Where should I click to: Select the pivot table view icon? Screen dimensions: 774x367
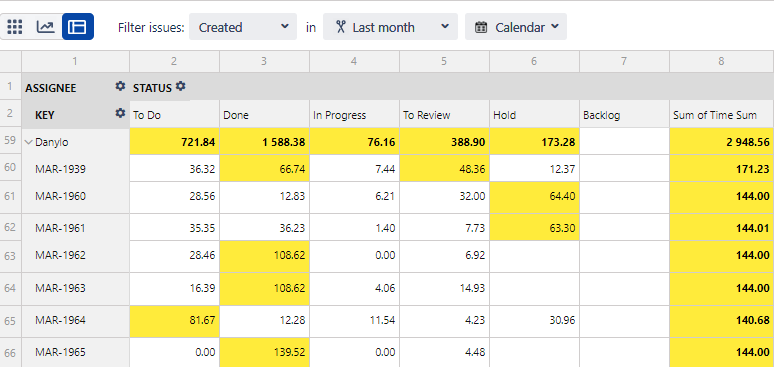(x=77, y=27)
